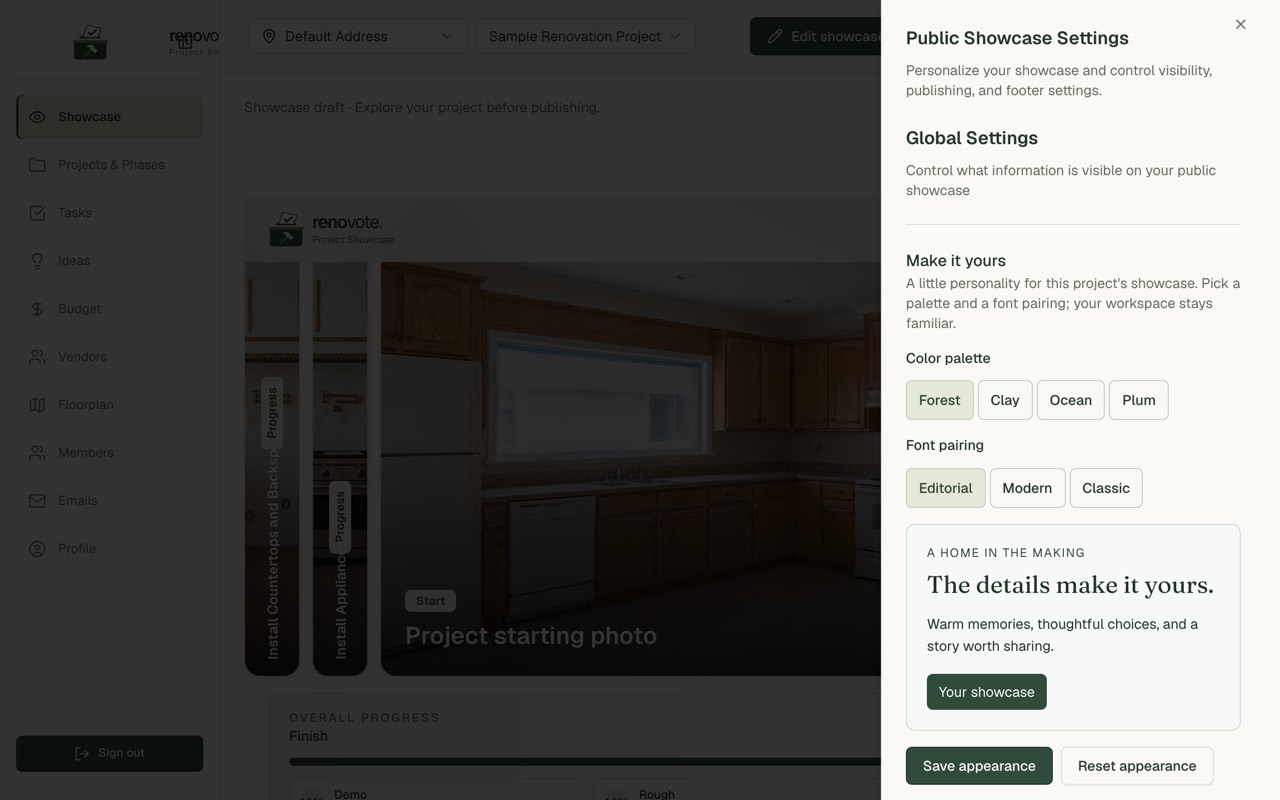The width and height of the screenshot is (1280, 800).
Task: Open the Sample Renovation Project dropdown
Action: click(x=585, y=36)
